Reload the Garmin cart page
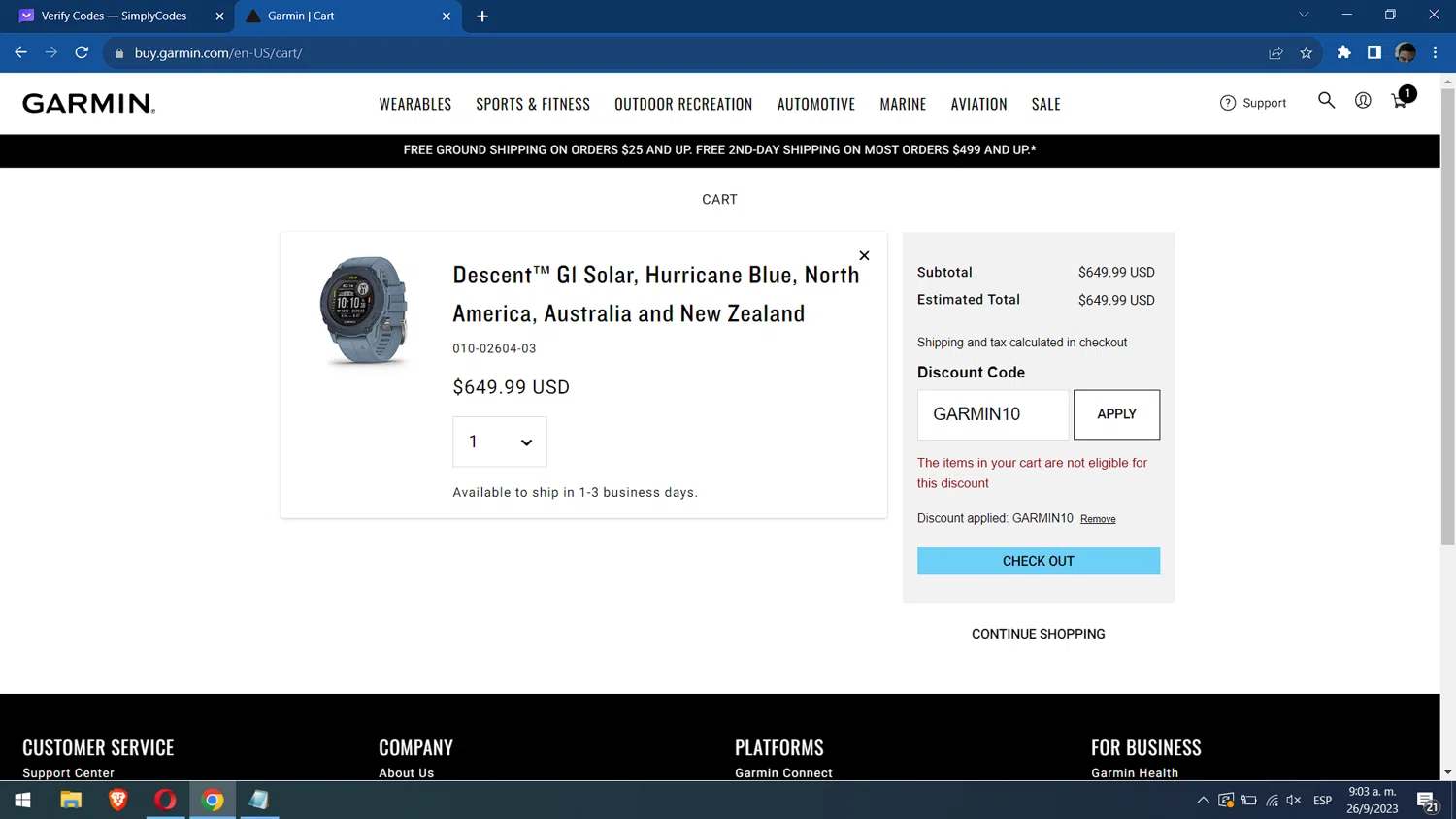This screenshot has height=819, width=1456. pos(82,52)
